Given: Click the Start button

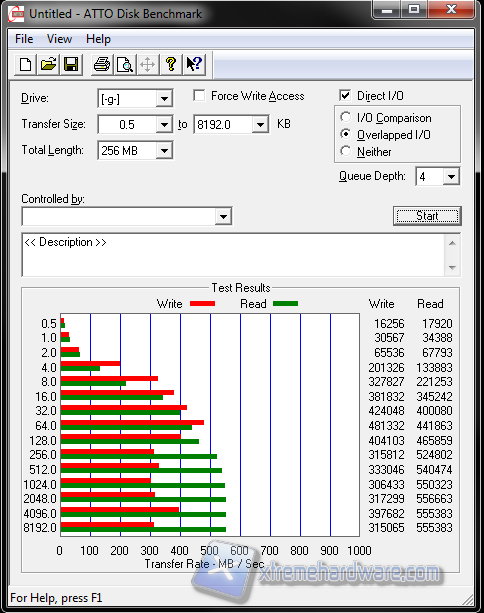Looking at the screenshot, I should (427, 216).
